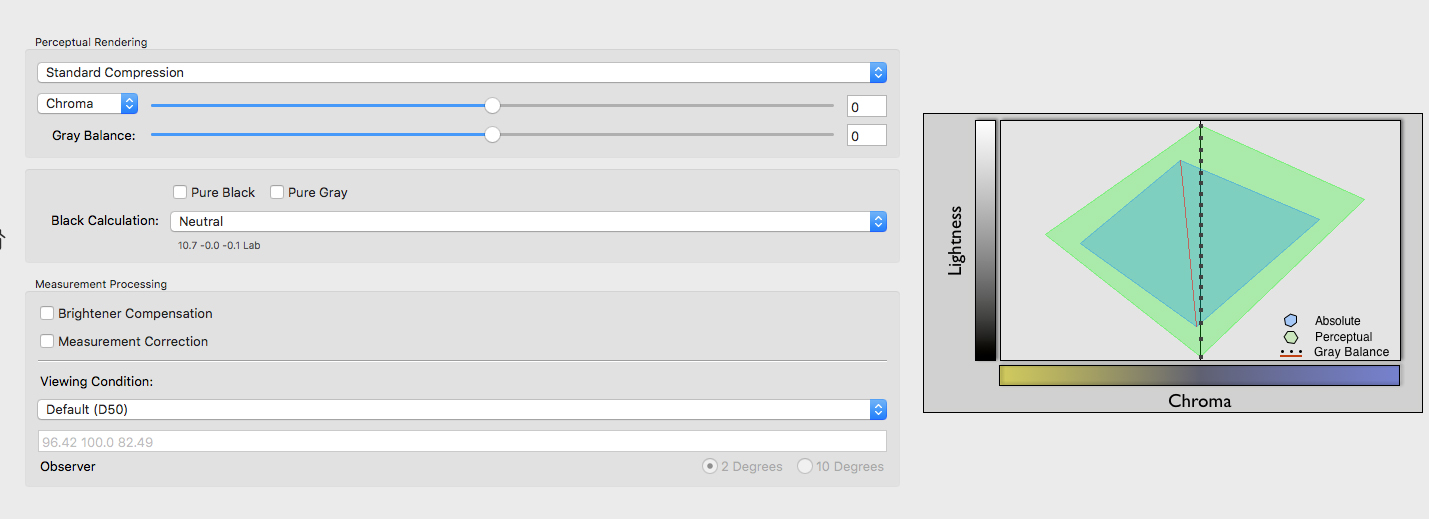Click the yellow-blue Chroma gradient bar

click(1199, 376)
